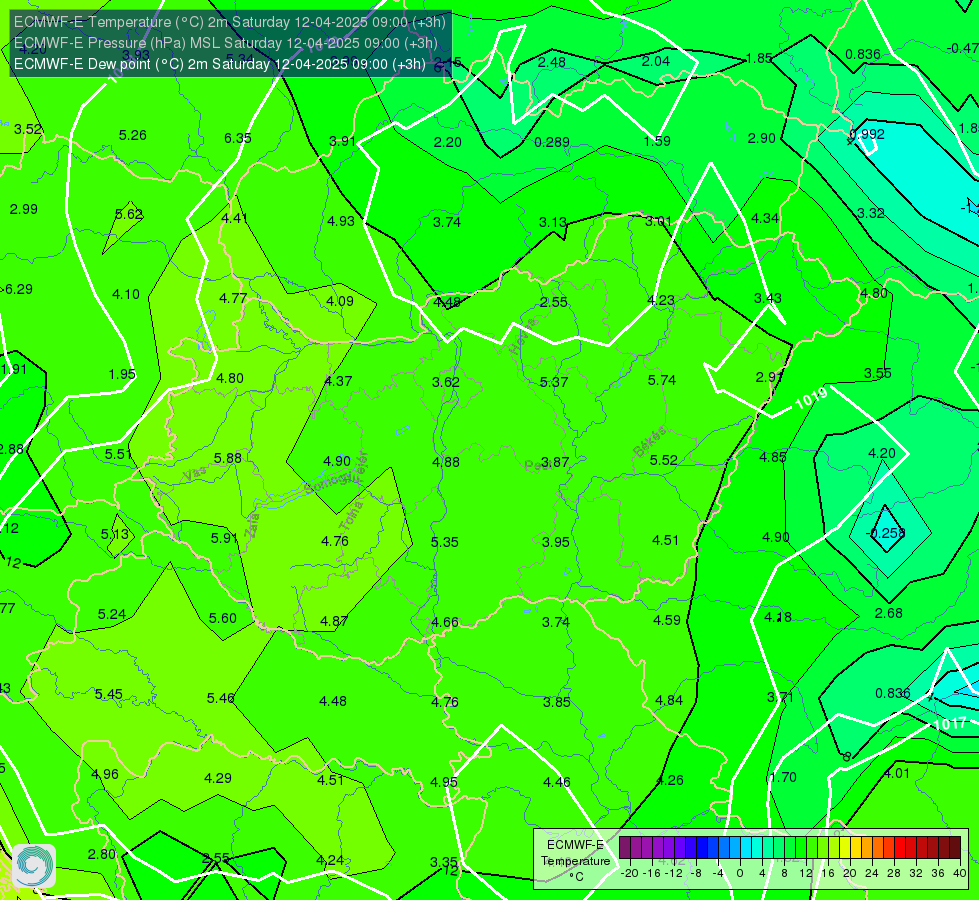979x900 pixels.
Task: Click the 3.52 temperature value
Action: [x=27, y=129]
